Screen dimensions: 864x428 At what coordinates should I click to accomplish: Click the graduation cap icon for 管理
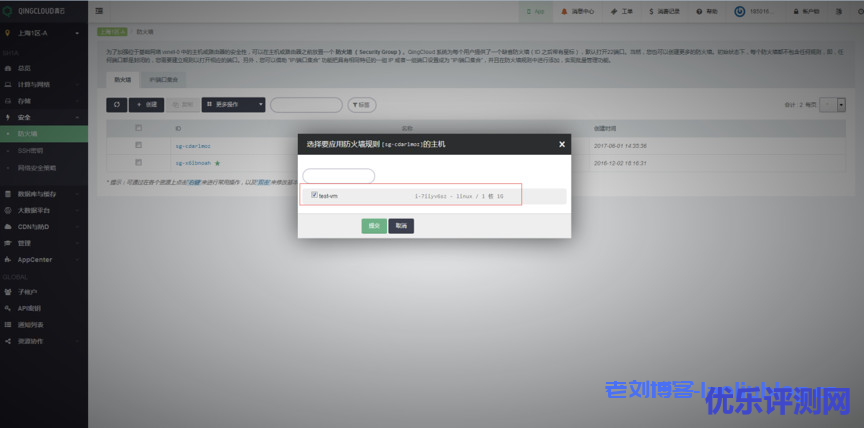click(x=7, y=243)
